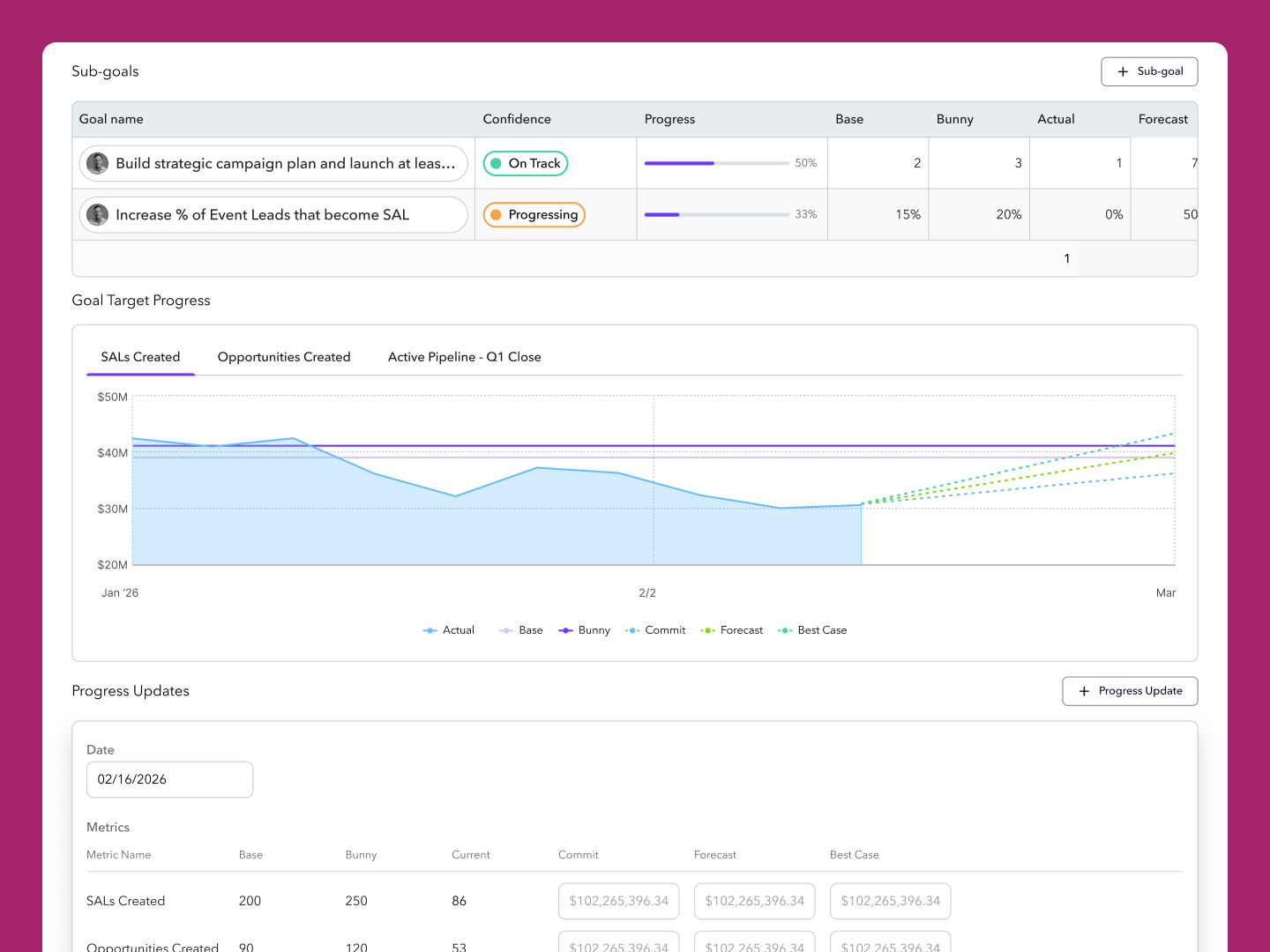
Task: Switch to SALs Created tab
Action: (140, 357)
